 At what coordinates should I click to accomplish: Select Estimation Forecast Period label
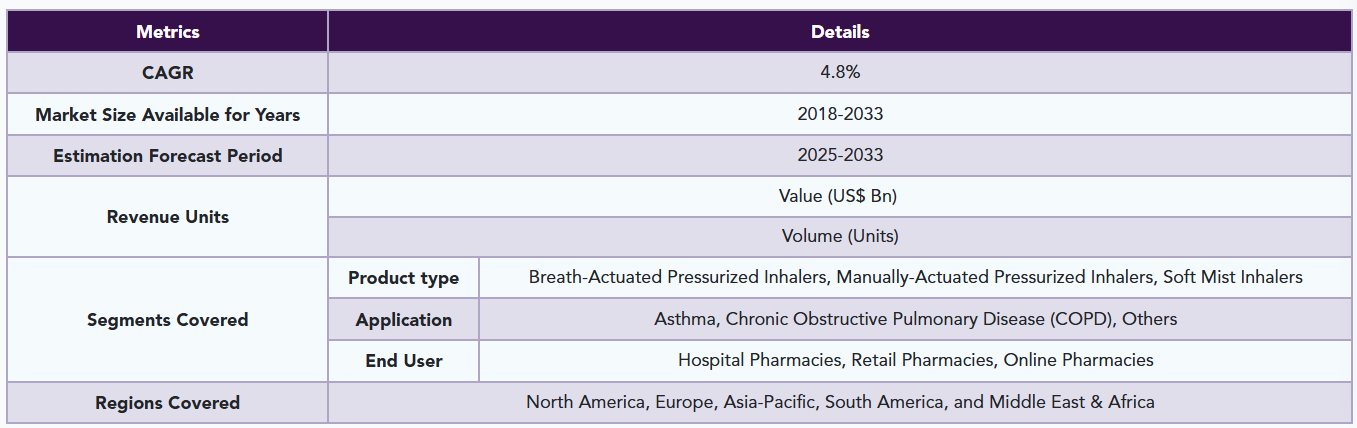click(x=168, y=155)
